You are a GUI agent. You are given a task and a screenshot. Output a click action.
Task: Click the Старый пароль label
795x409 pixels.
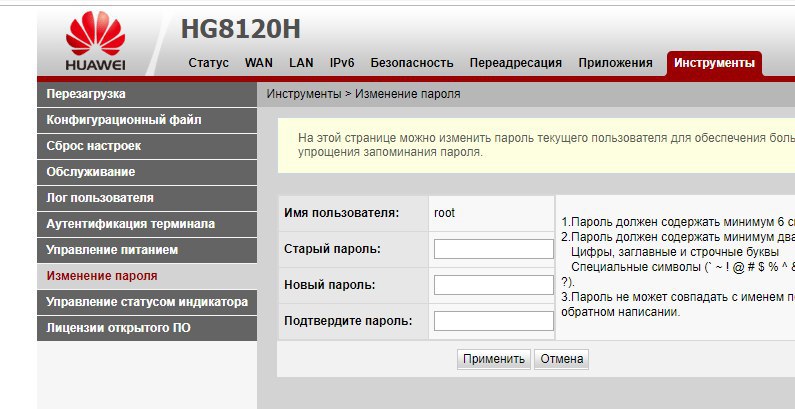click(x=332, y=249)
